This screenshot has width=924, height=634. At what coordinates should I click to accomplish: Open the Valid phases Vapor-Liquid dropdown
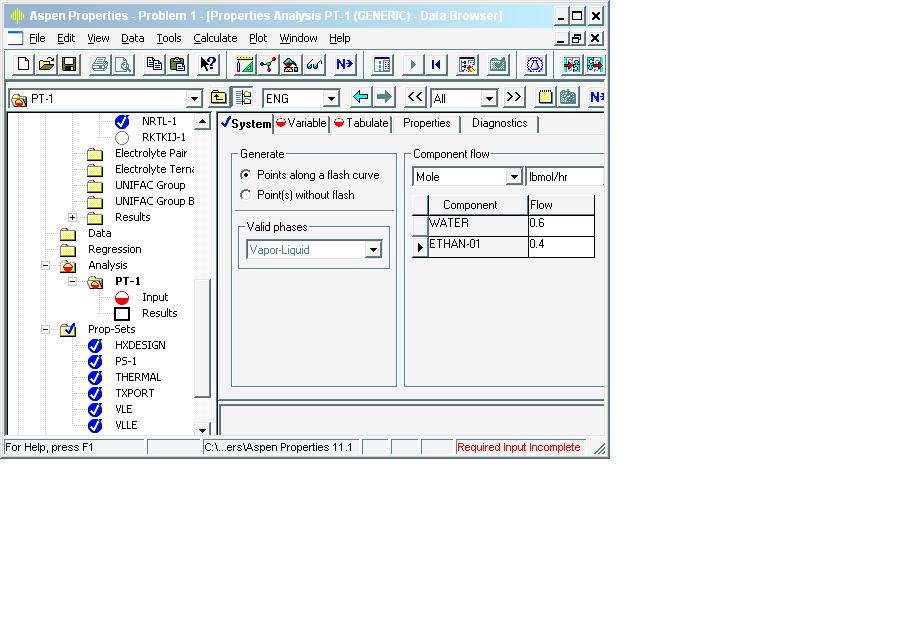(373, 250)
